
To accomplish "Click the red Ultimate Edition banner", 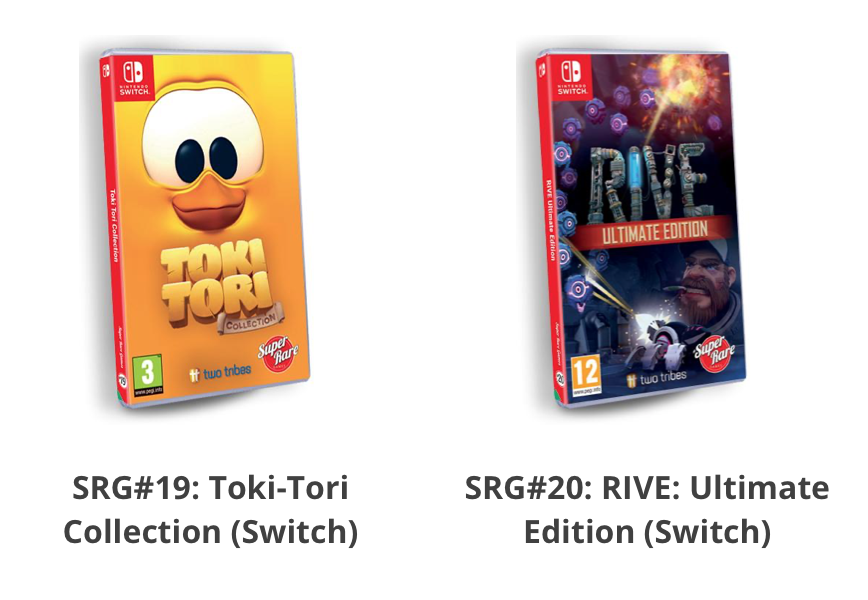I will [x=653, y=232].
